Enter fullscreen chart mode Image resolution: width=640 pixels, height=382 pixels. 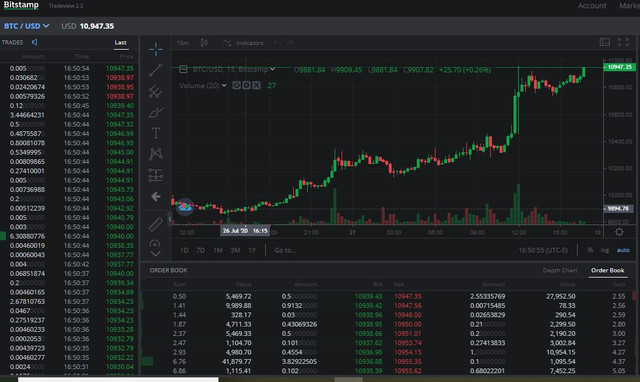623,42
